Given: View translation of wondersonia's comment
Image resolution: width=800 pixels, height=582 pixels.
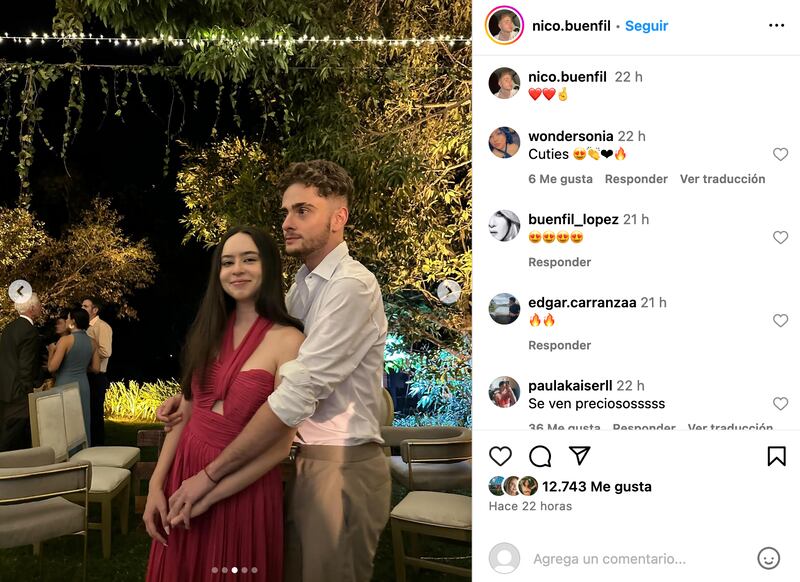Looking at the screenshot, I should [x=722, y=179].
